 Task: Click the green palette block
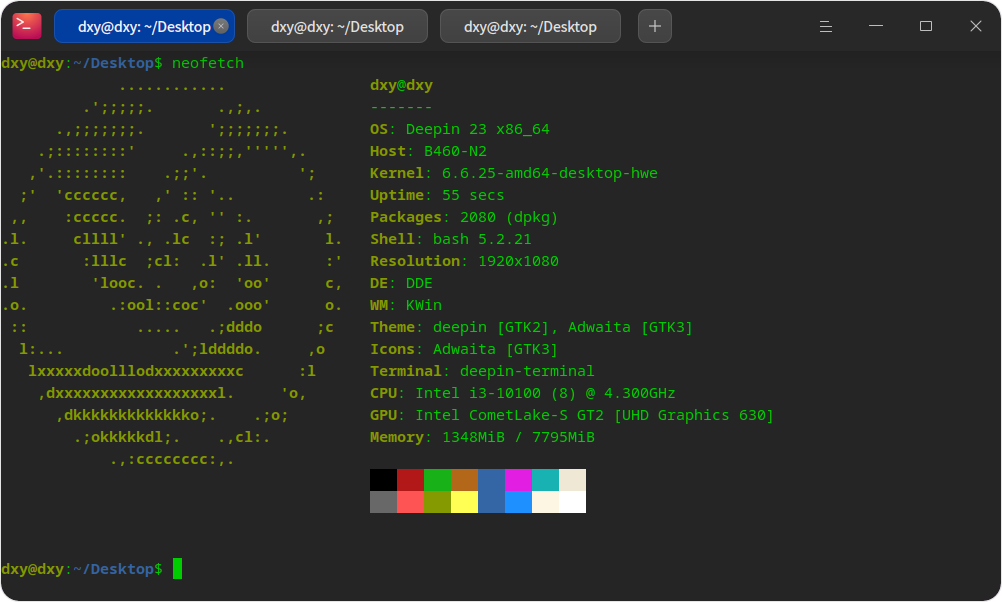[438, 480]
